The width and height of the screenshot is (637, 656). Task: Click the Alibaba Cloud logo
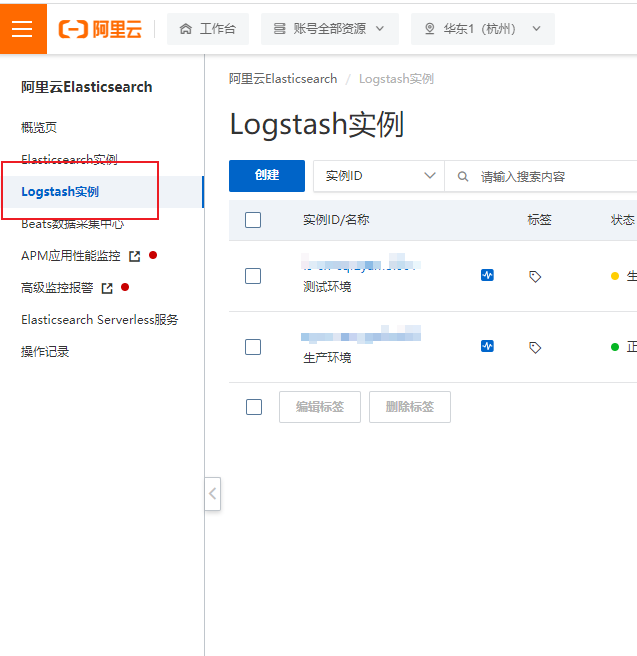click(x=100, y=29)
